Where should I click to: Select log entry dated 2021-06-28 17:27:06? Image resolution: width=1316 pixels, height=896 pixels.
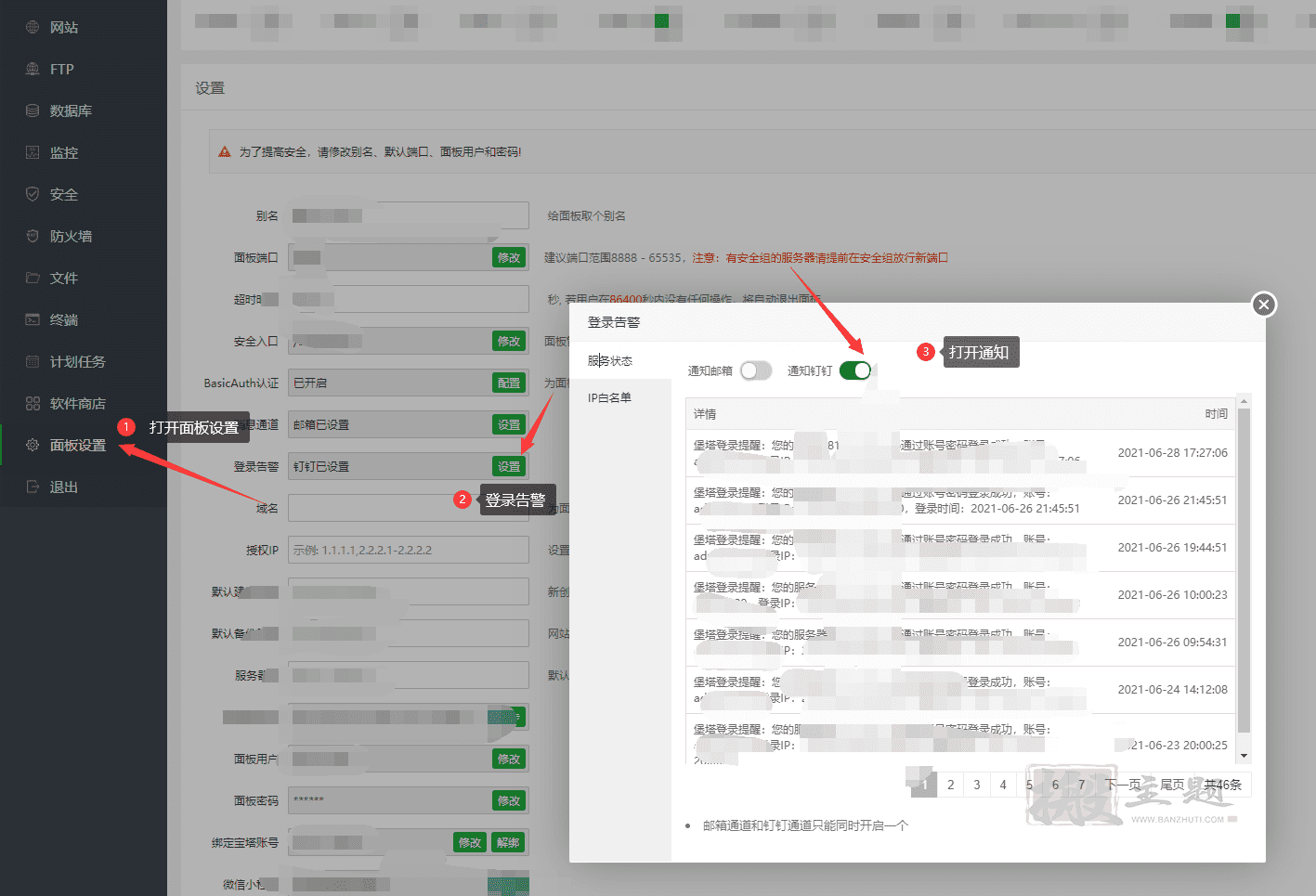tap(960, 453)
